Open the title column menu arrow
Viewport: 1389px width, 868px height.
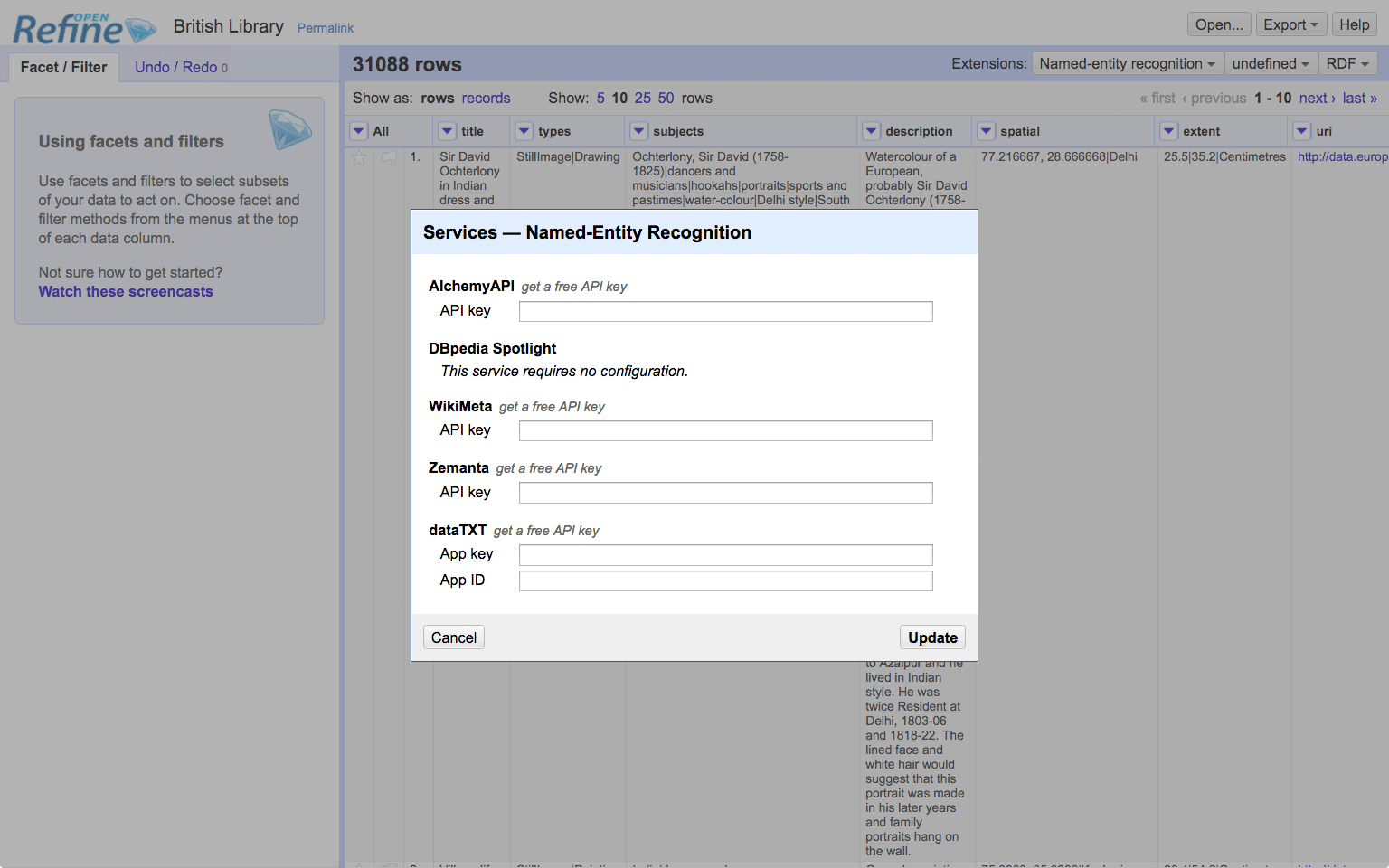[448, 131]
